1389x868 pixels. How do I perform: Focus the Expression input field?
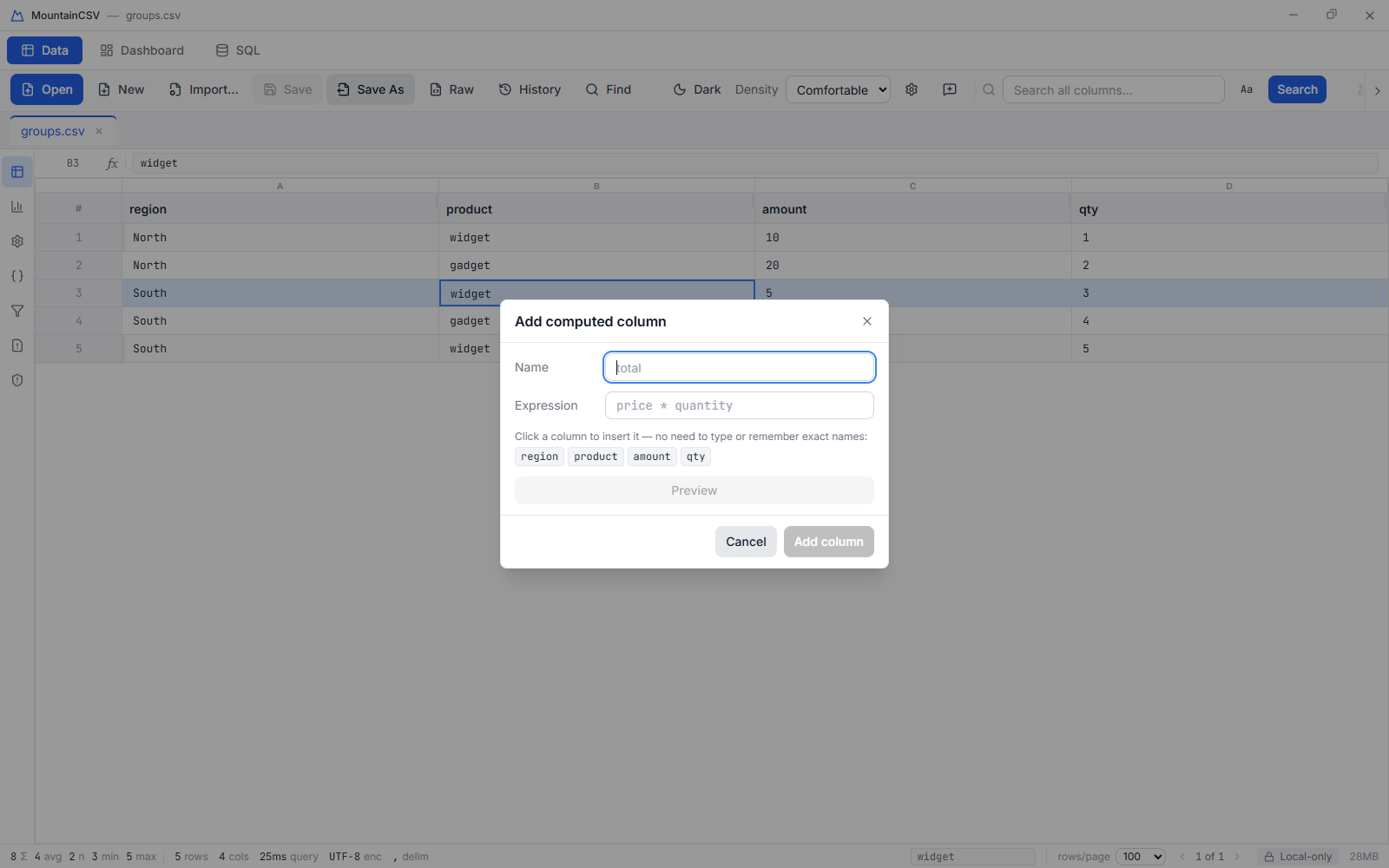pos(740,405)
